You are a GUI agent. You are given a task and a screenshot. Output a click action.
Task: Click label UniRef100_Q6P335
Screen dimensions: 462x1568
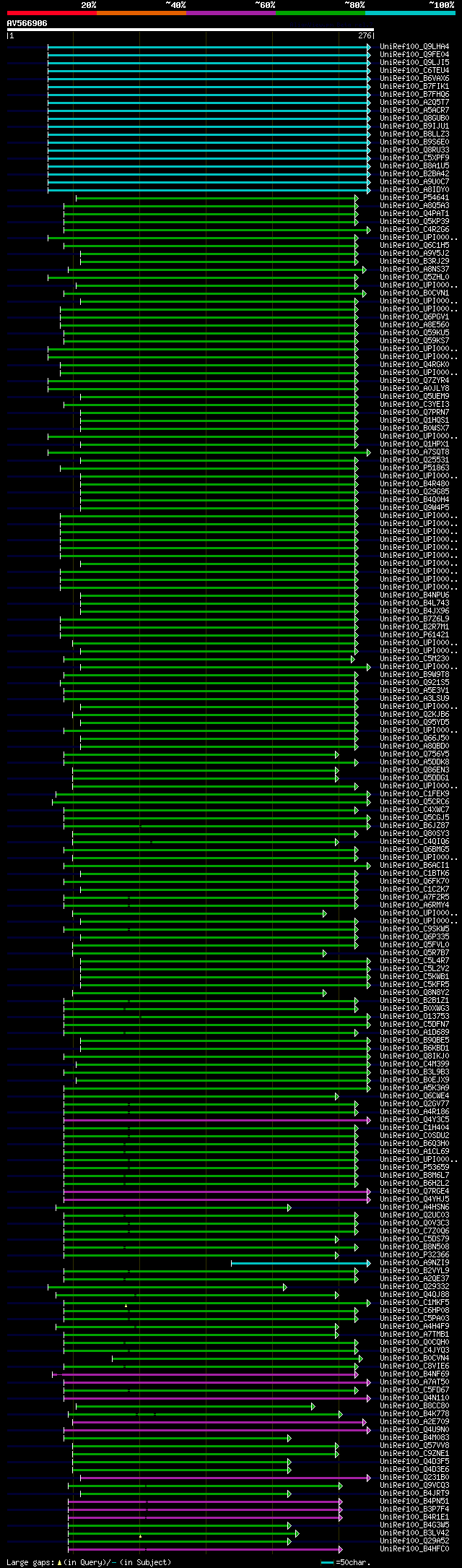point(414,937)
